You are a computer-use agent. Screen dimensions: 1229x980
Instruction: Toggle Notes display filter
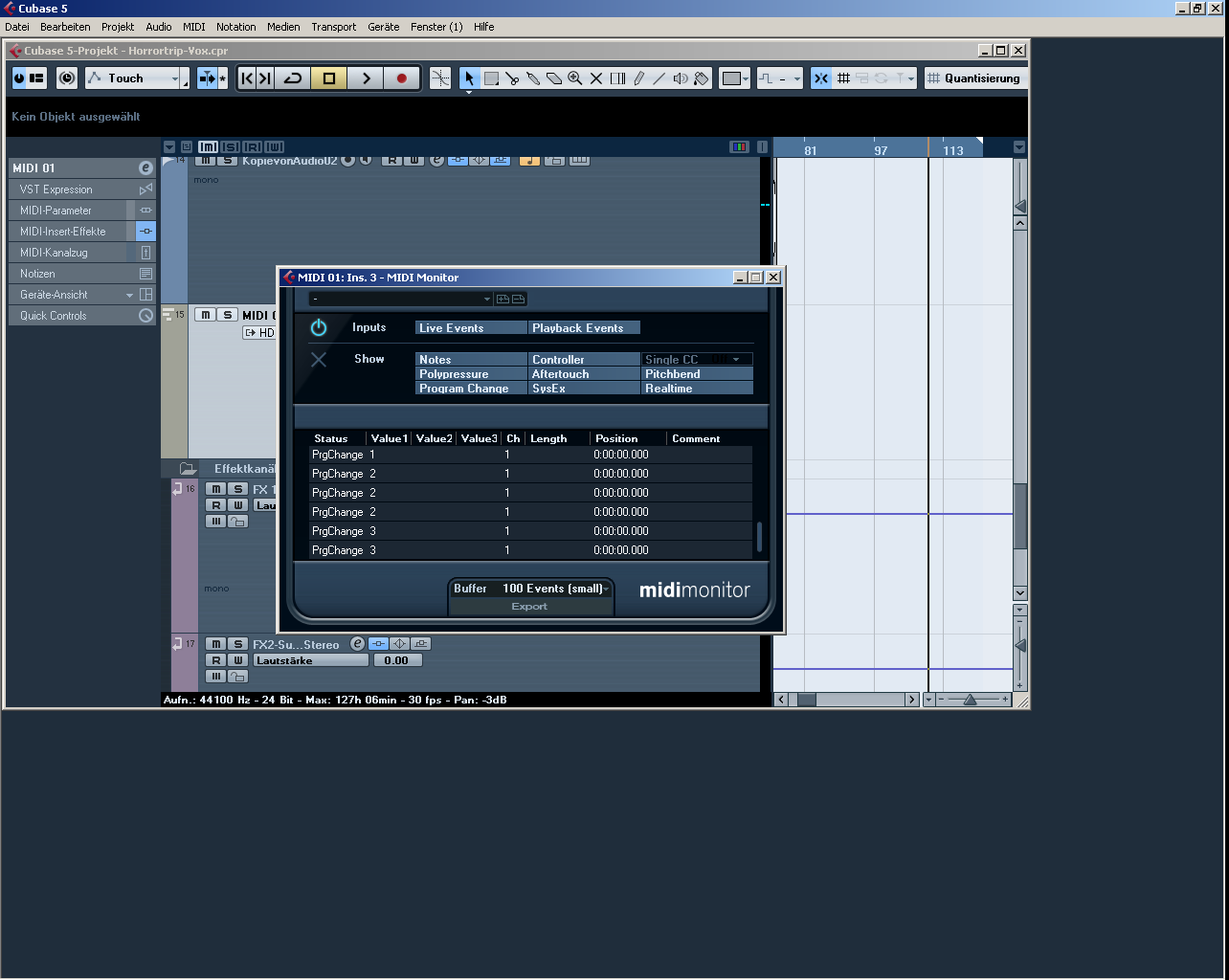point(472,360)
